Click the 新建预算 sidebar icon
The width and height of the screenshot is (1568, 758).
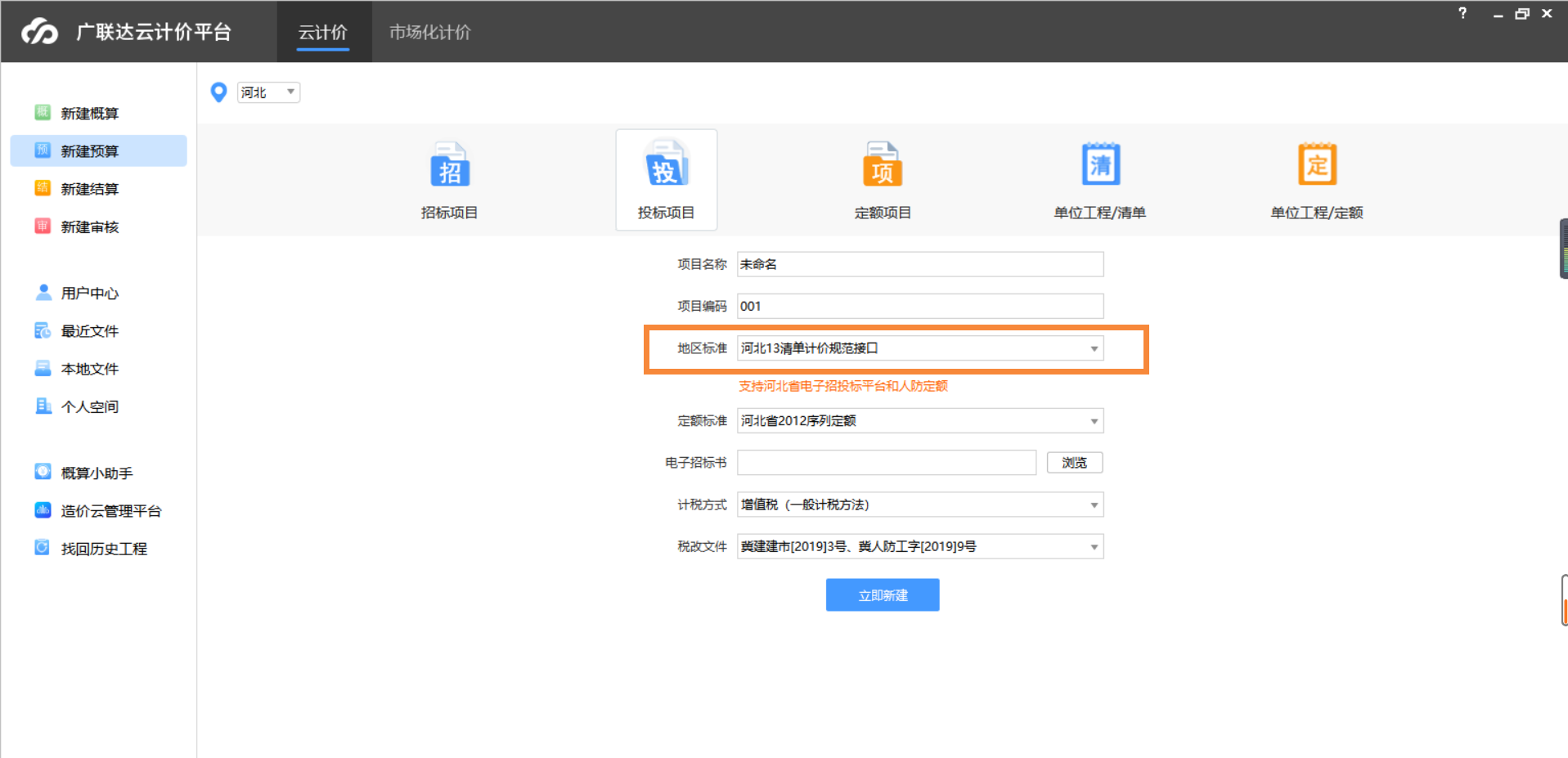pos(43,150)
